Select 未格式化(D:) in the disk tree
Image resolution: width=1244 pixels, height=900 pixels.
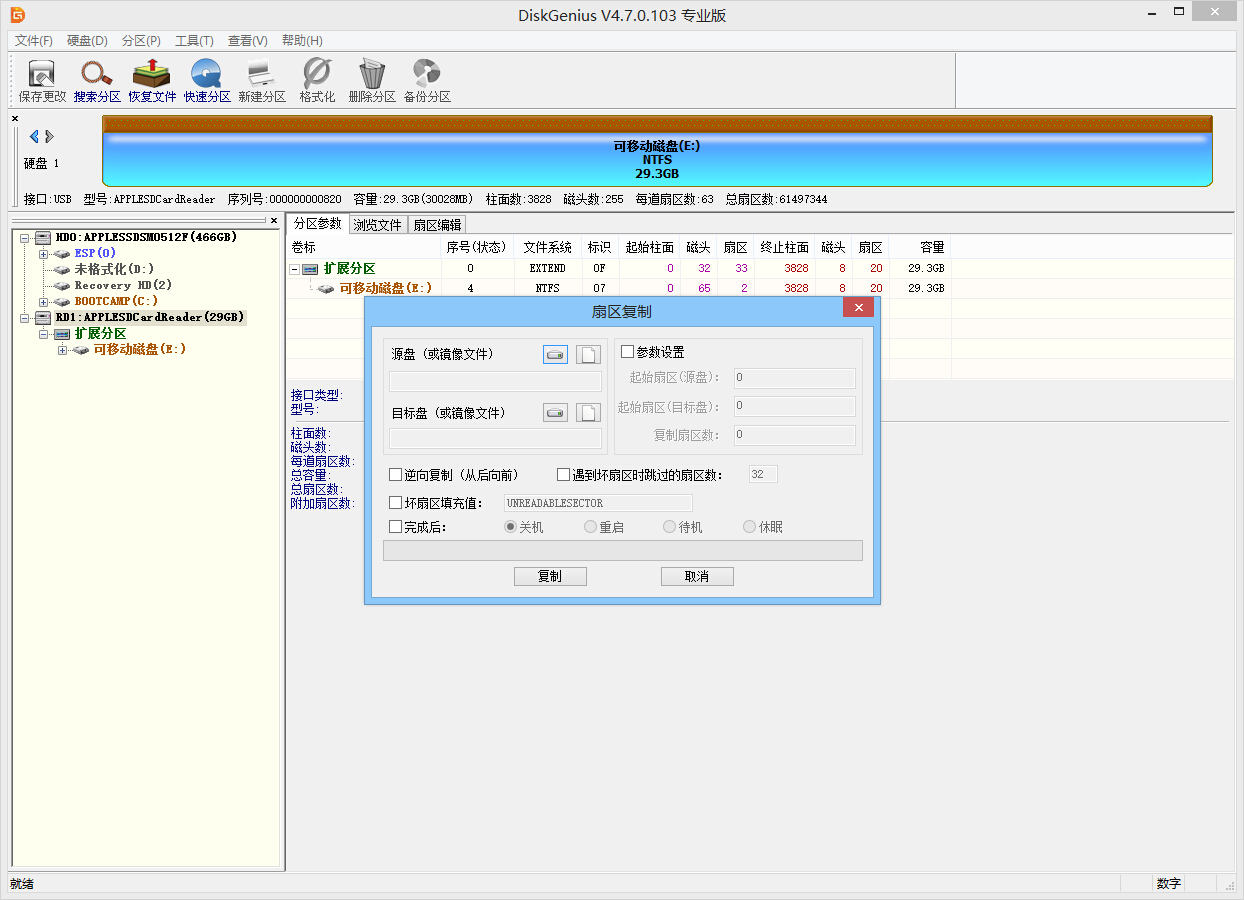click(x=114, y=269)
